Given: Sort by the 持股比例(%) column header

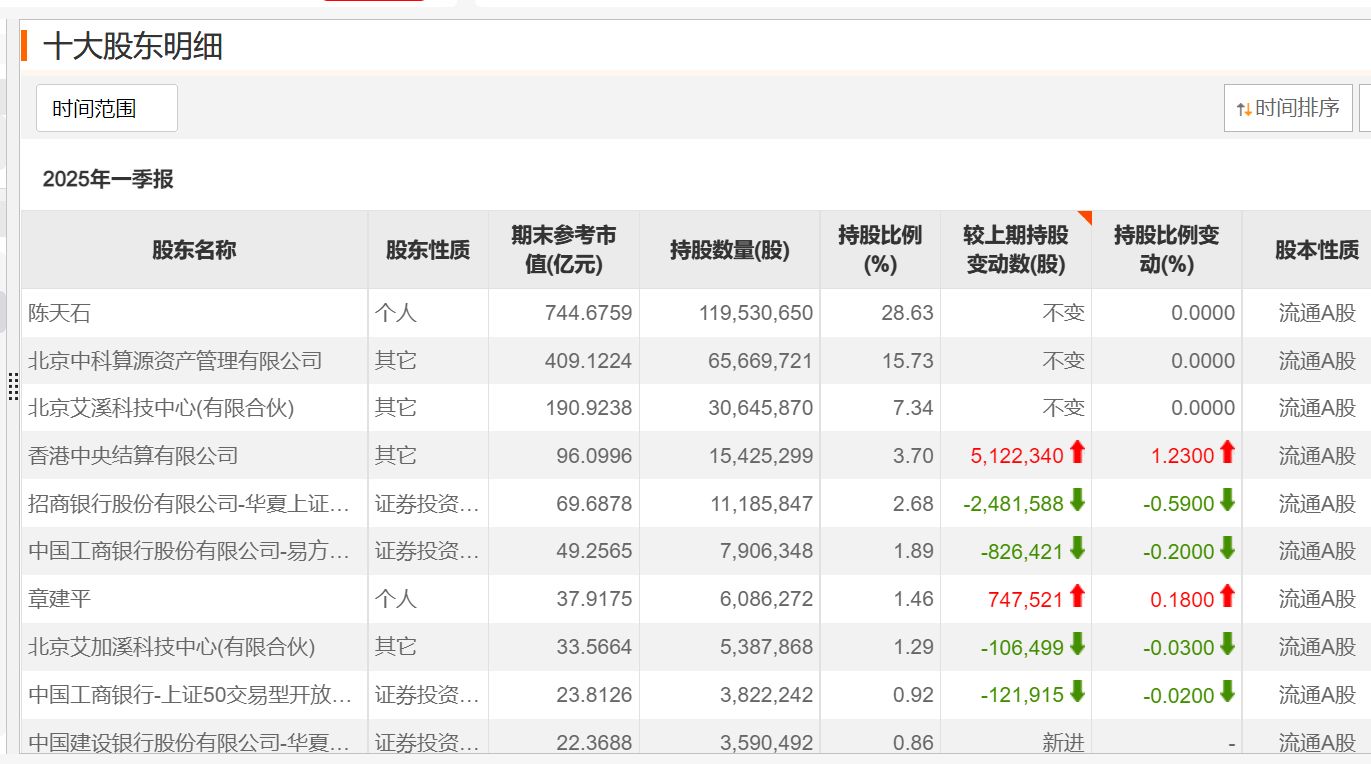Looking at the screenshot, I should click(x=880, y=250).
